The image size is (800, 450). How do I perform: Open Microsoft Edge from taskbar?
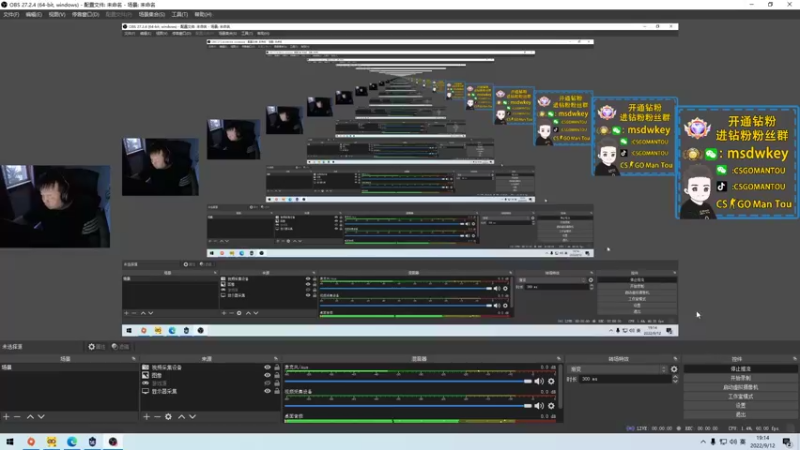(x=72, y=442)
